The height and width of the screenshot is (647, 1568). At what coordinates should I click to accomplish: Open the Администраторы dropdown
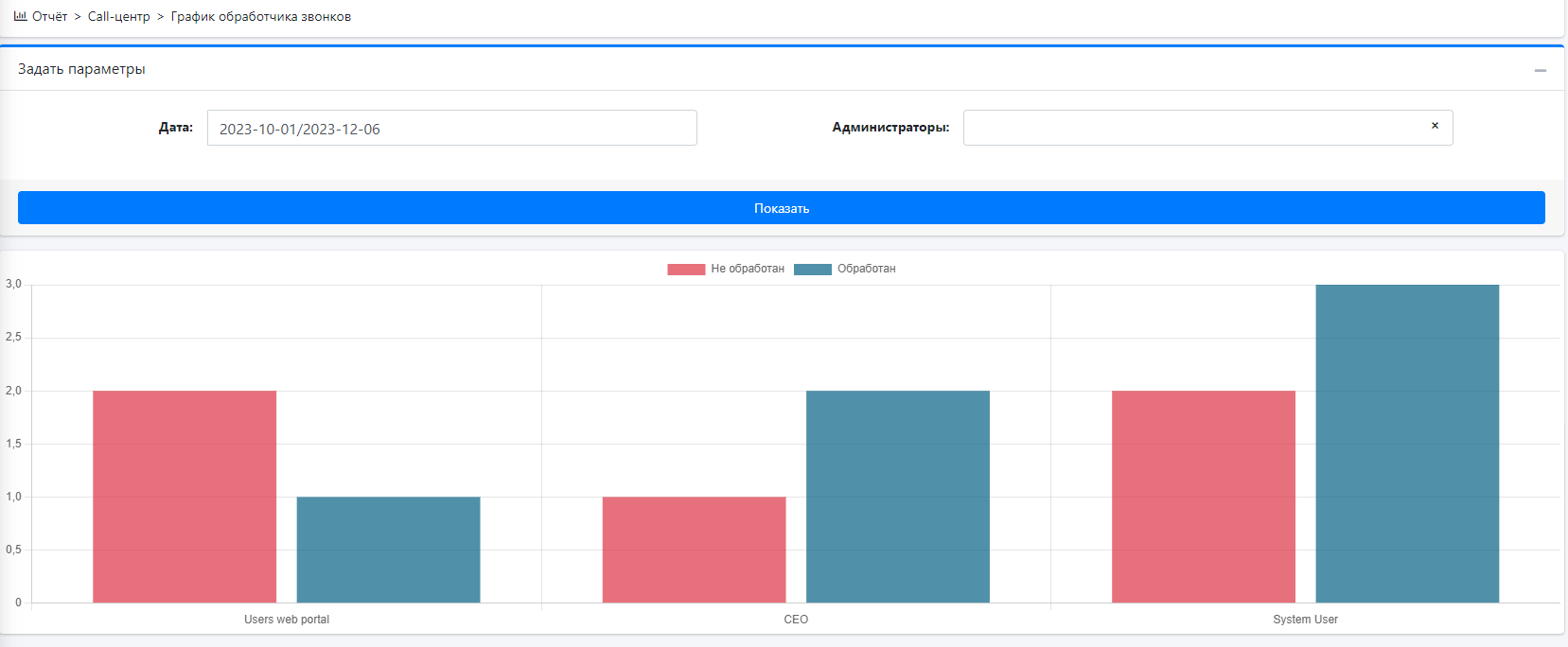[x=1192, y=128]
